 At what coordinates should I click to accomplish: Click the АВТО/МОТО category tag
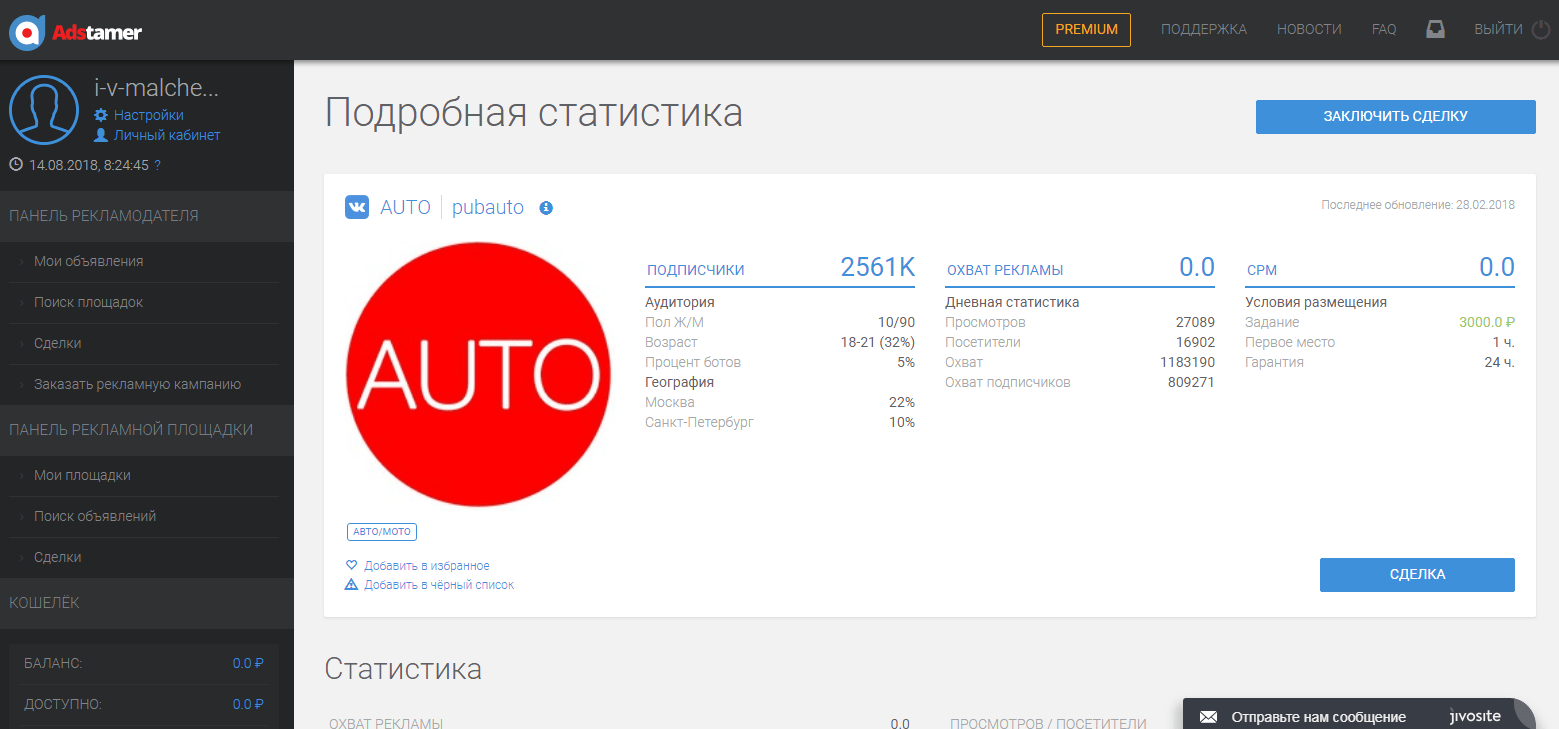tap(382, 532)
